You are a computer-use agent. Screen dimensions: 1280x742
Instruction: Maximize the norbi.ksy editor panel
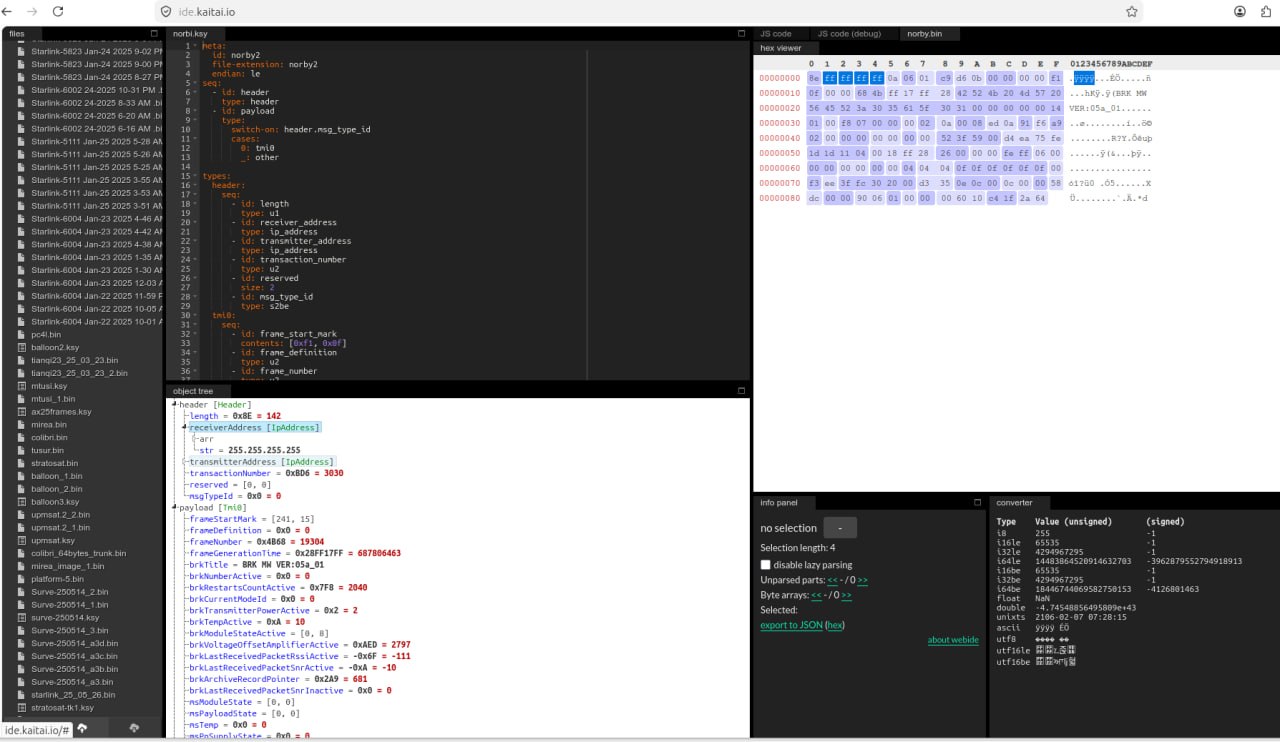coord(741,33)
